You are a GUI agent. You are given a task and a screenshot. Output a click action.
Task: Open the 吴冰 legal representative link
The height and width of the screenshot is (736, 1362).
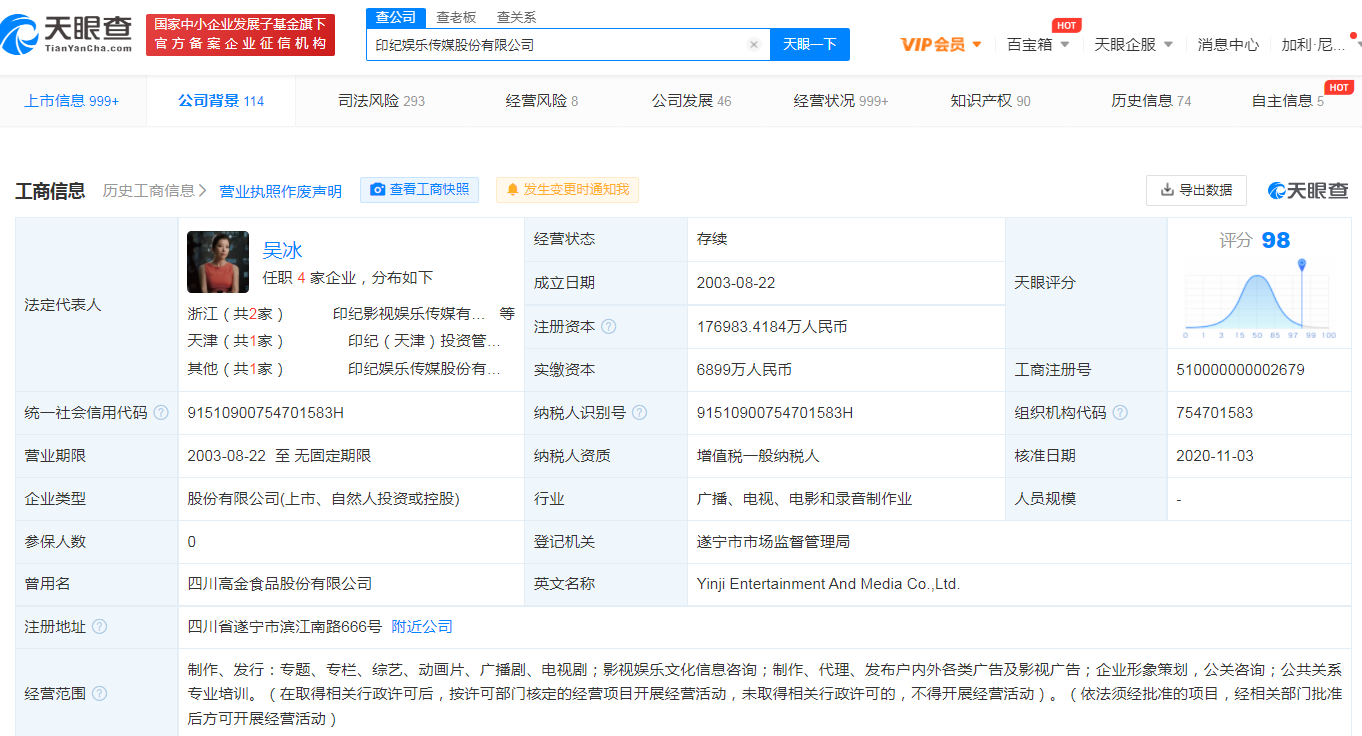(282, 251)
